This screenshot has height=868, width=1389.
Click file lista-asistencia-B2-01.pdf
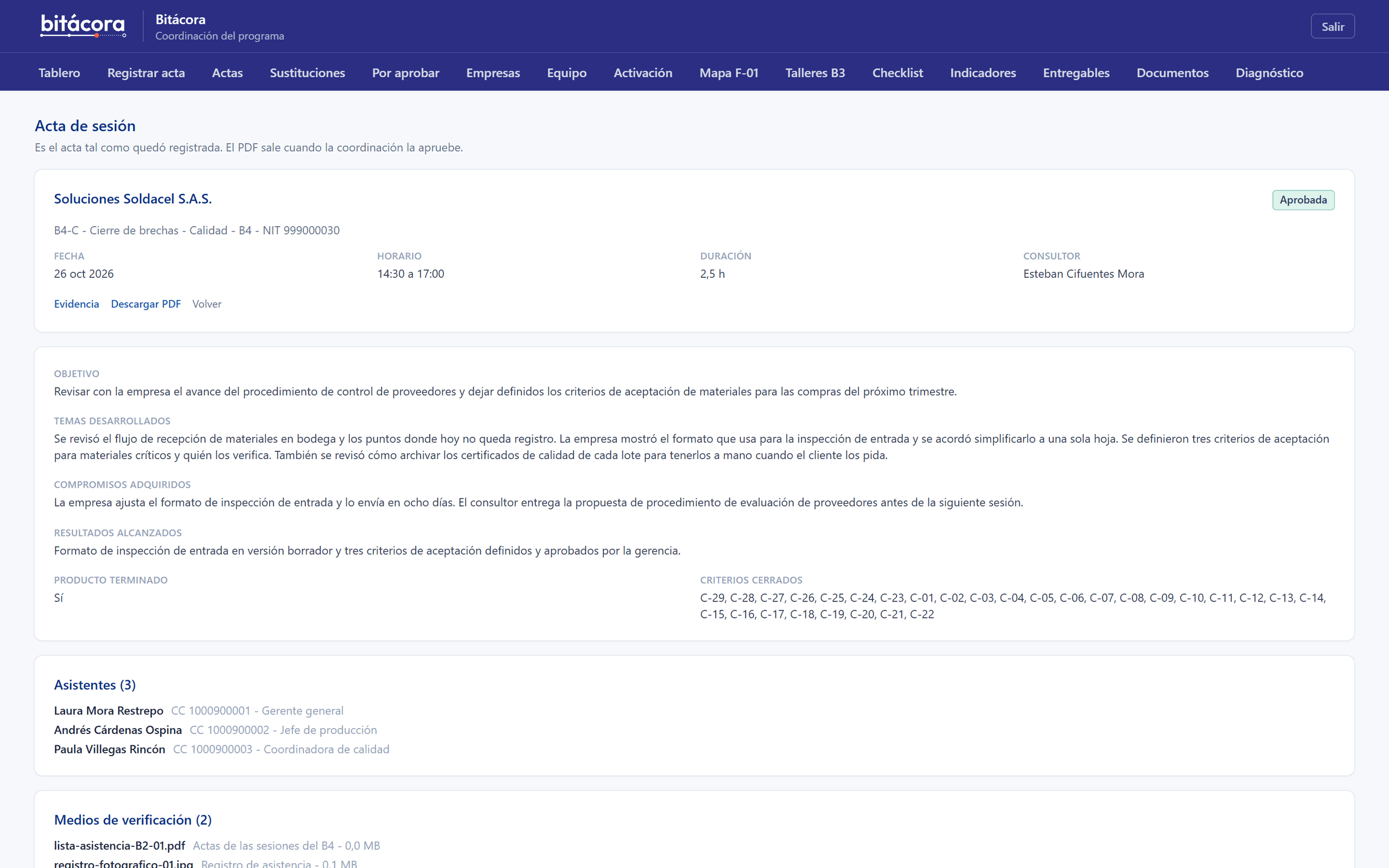tap(119, 846)
